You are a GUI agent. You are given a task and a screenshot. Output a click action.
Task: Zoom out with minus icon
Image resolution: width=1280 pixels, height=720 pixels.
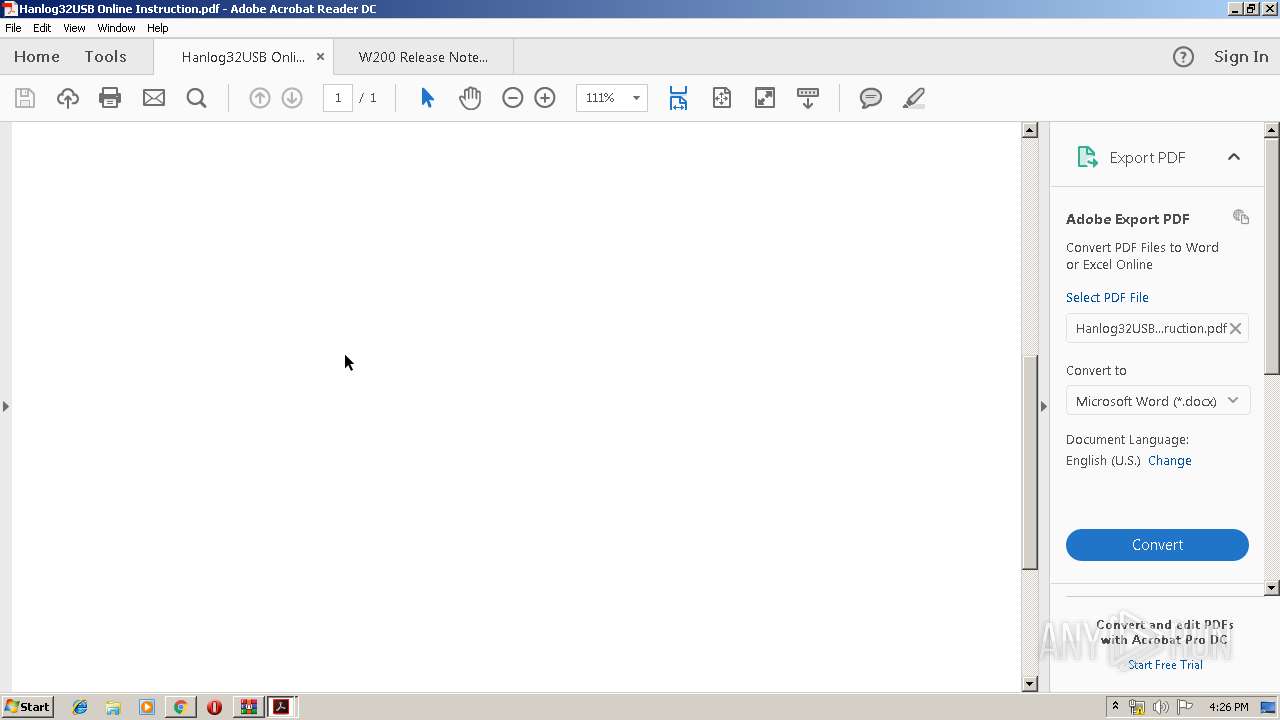512,98
